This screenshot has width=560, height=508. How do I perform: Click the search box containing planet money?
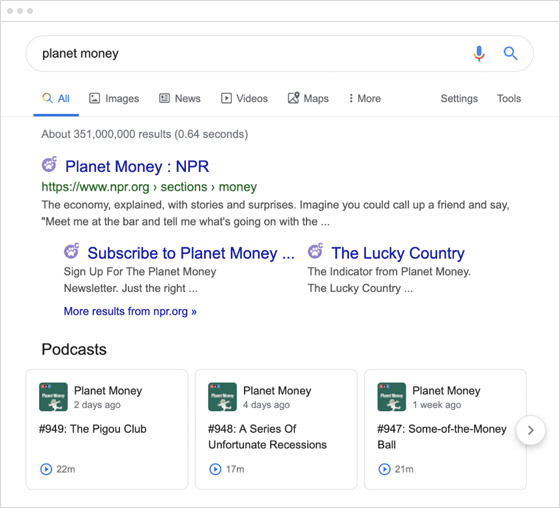[250, 54]
